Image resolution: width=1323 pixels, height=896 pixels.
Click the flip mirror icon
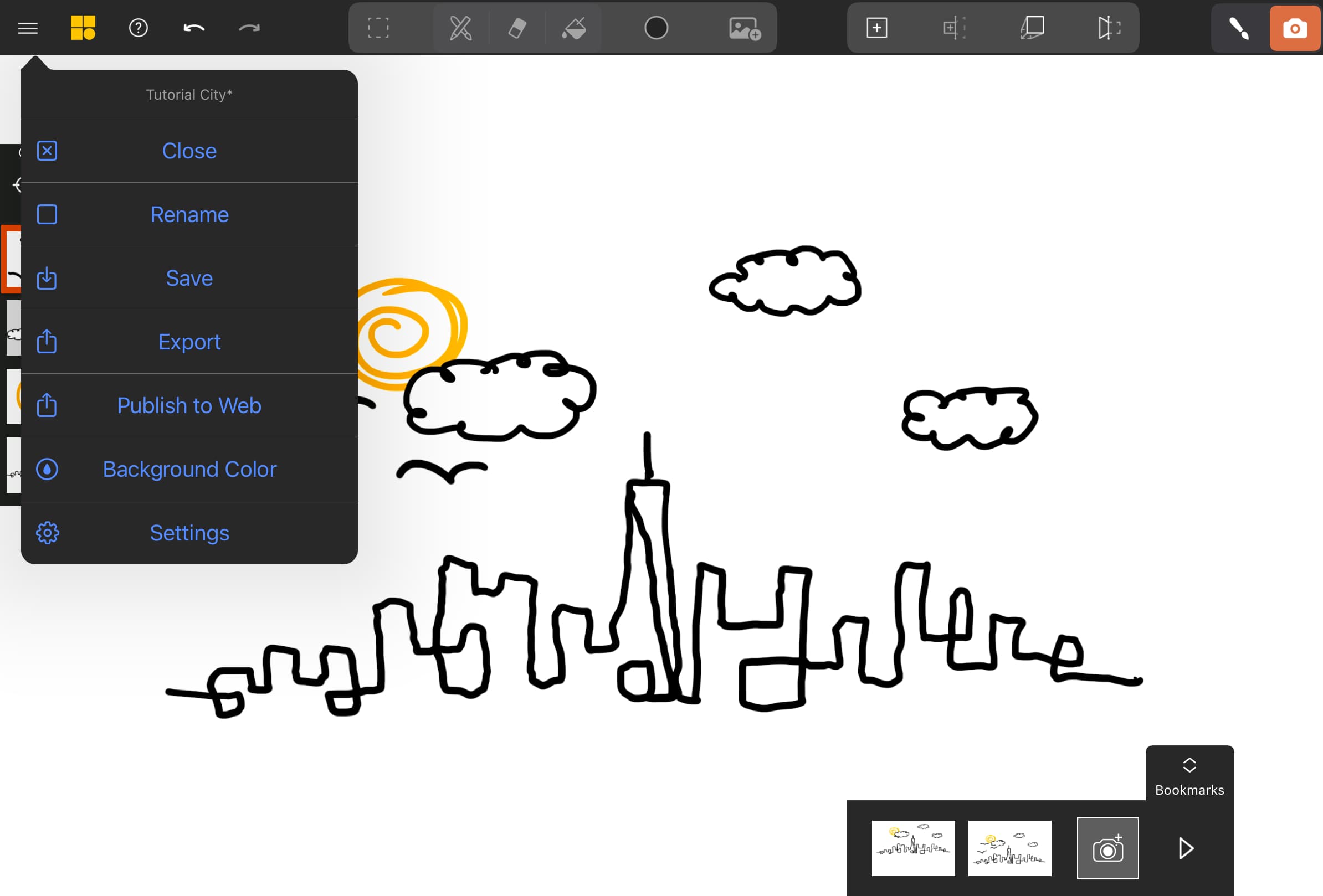point(1109,28)
